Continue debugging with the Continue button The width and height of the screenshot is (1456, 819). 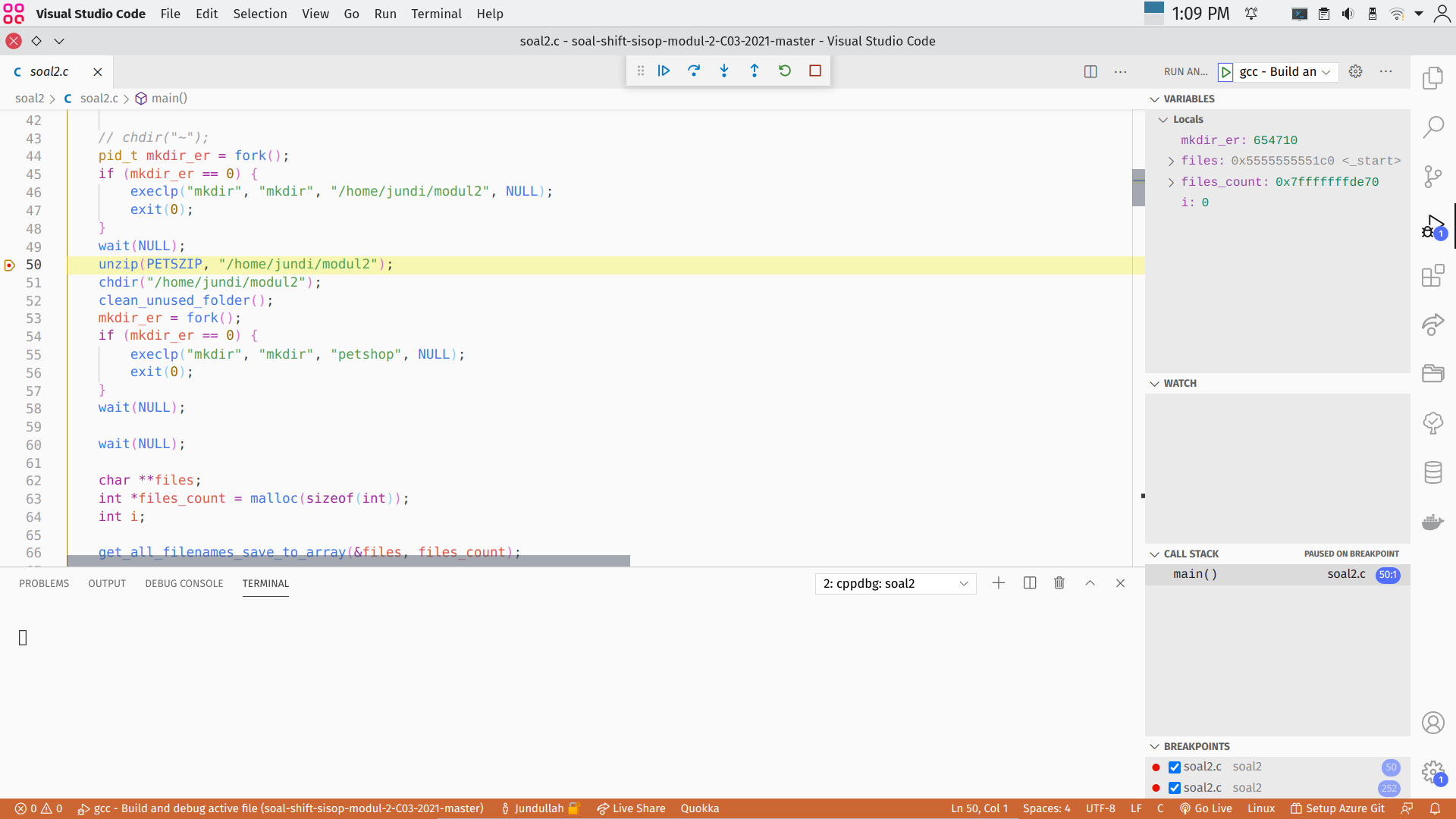click(664, 71)
